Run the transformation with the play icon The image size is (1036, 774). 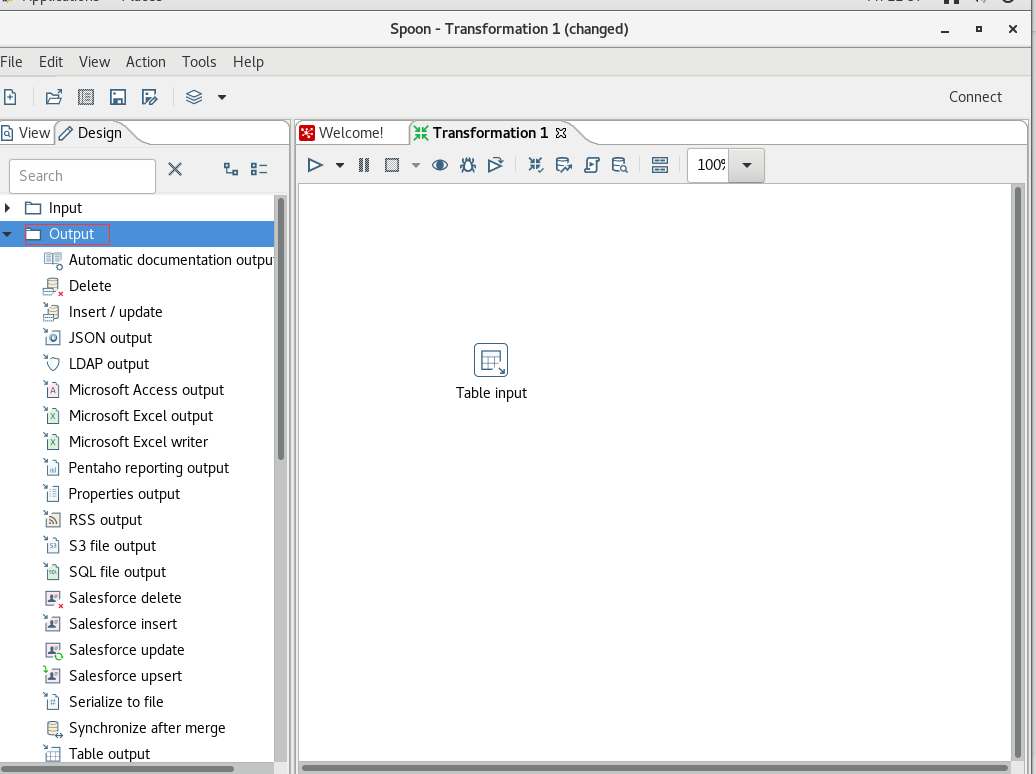coord(315,165)
